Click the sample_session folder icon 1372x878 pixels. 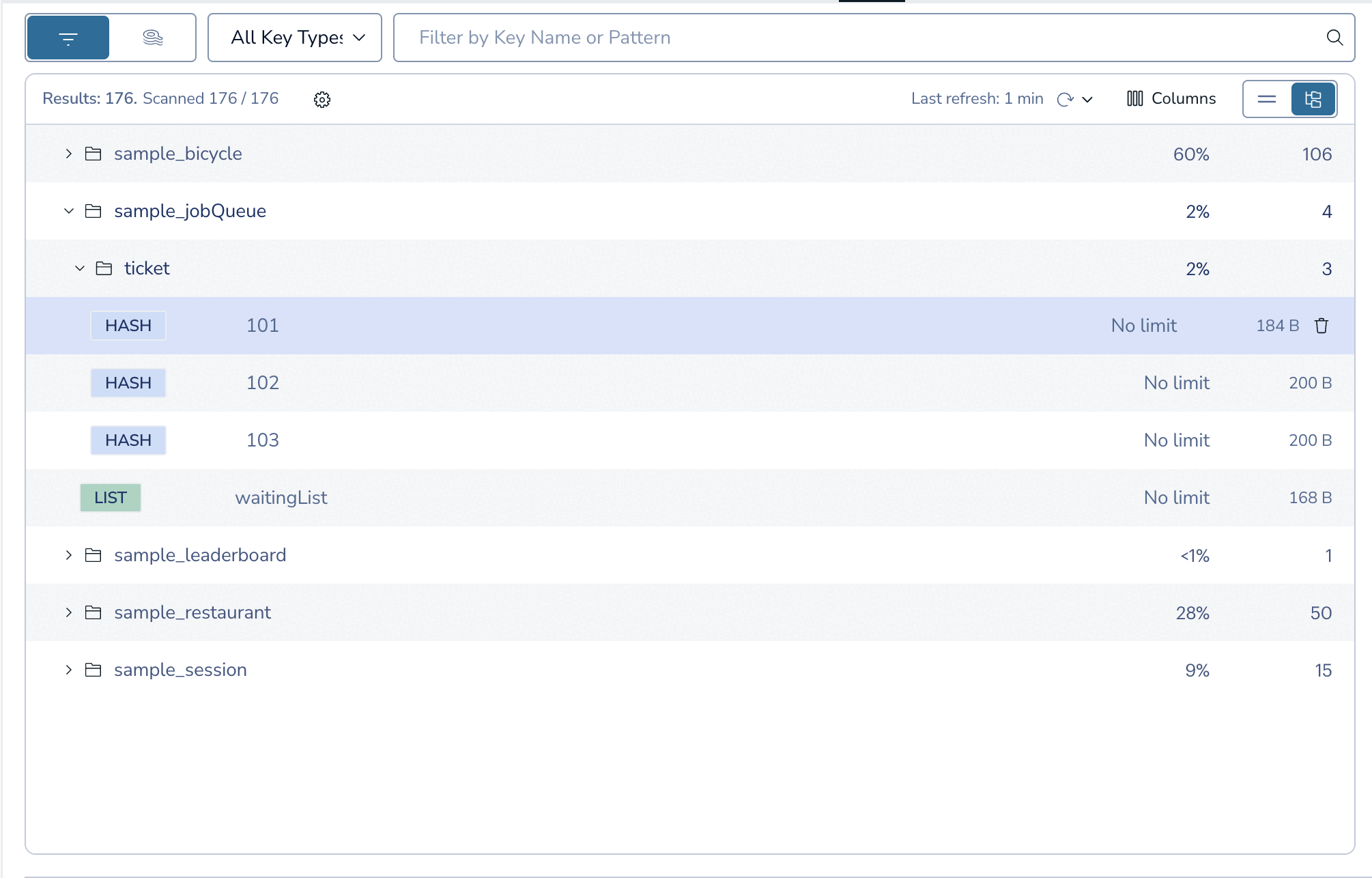[94, 670]
